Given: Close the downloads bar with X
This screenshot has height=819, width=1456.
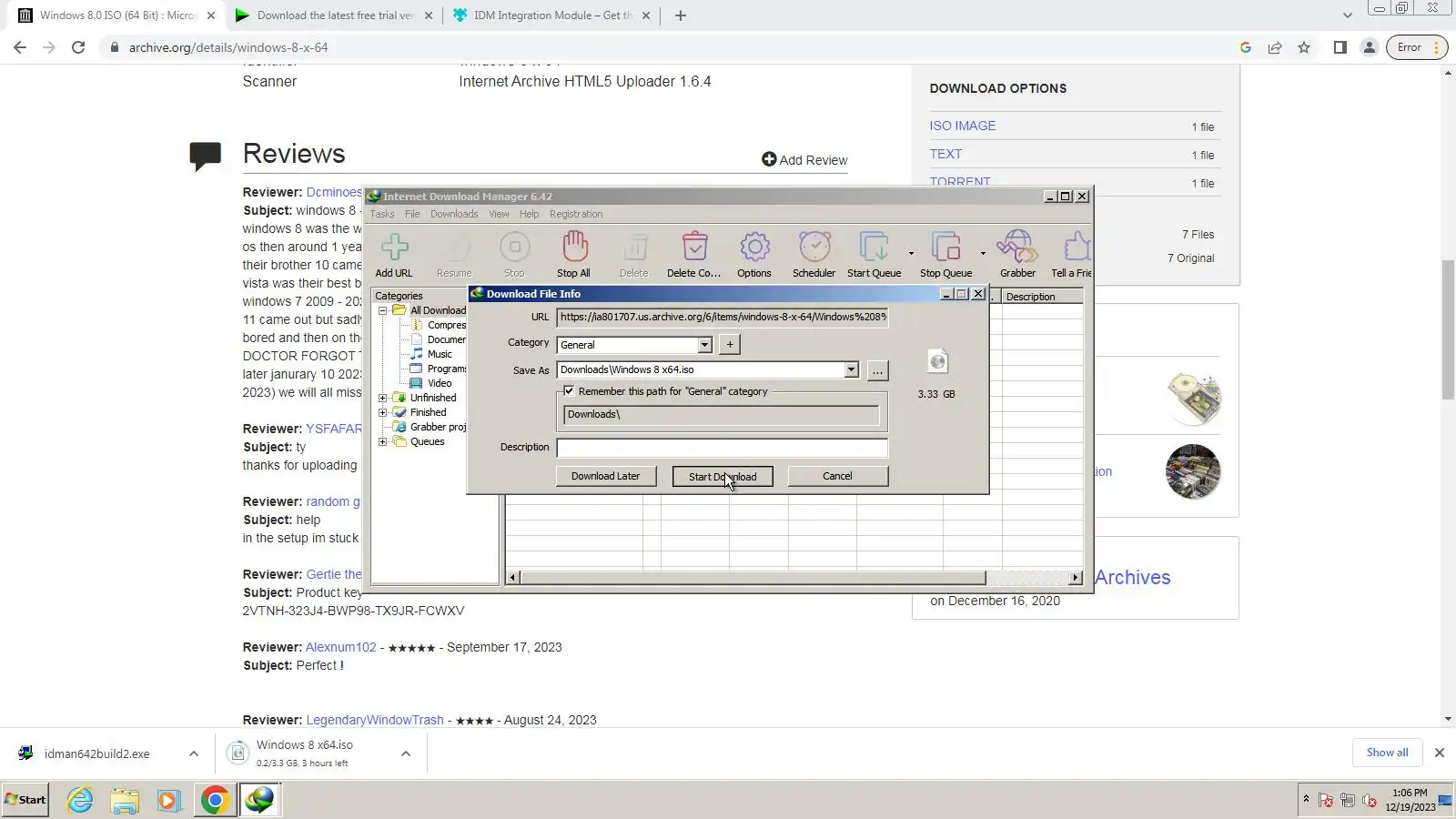Looking at the screenshot, I should pyautogui.click(x=1439, y=753).
